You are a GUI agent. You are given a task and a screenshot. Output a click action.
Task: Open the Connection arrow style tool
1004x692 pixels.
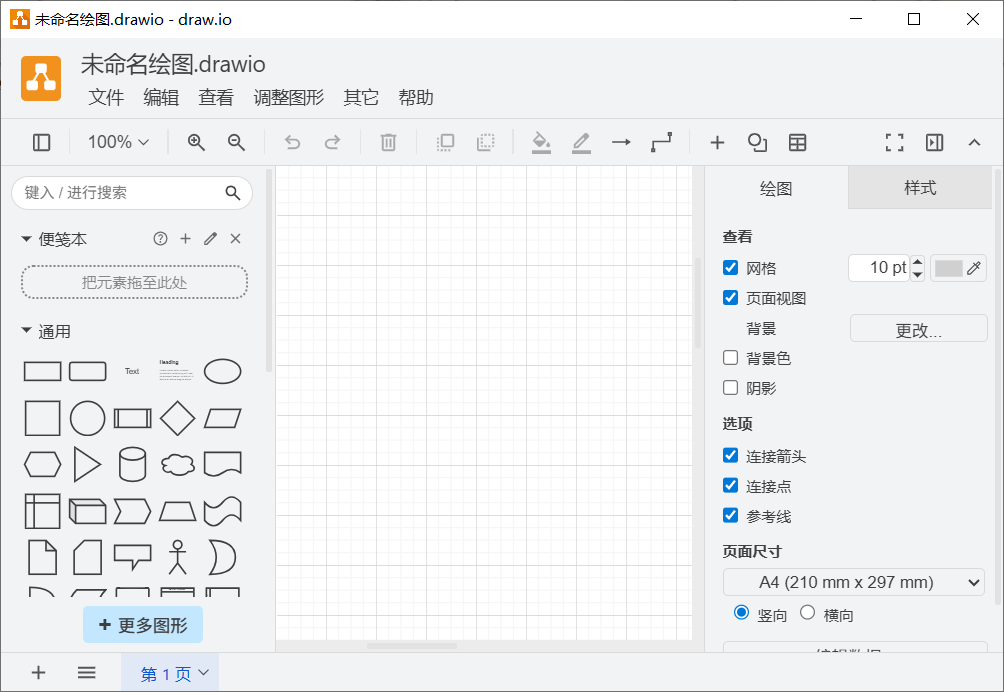(x=621, y=143)
